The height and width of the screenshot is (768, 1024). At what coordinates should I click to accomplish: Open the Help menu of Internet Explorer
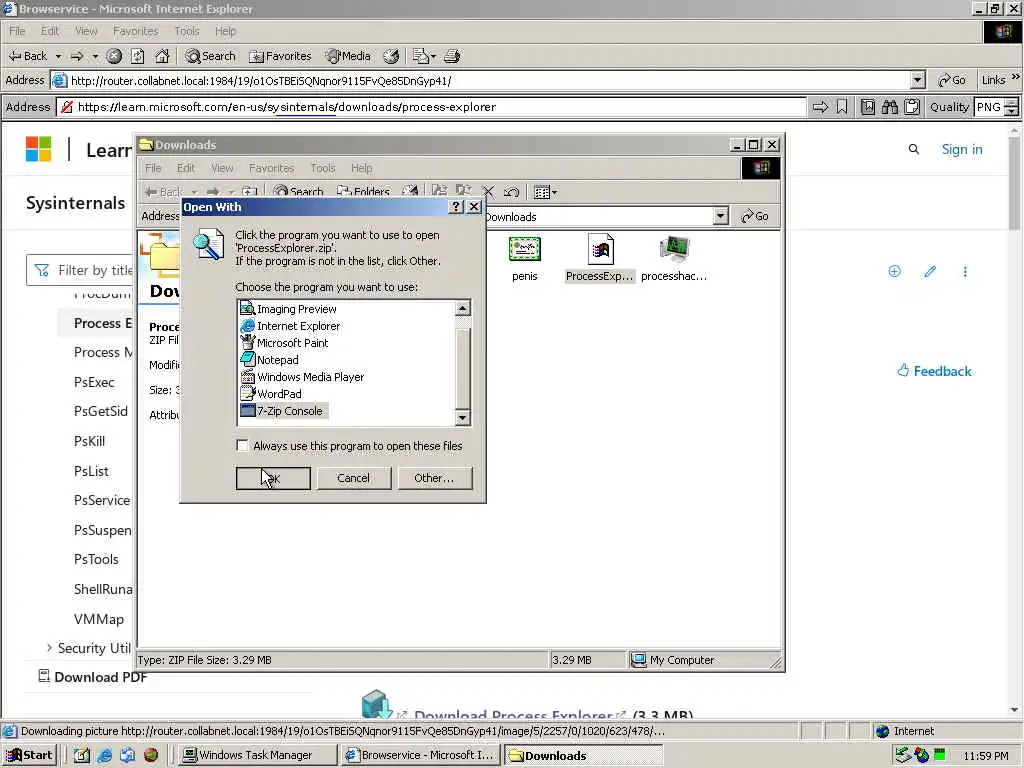tap(225, 31)
